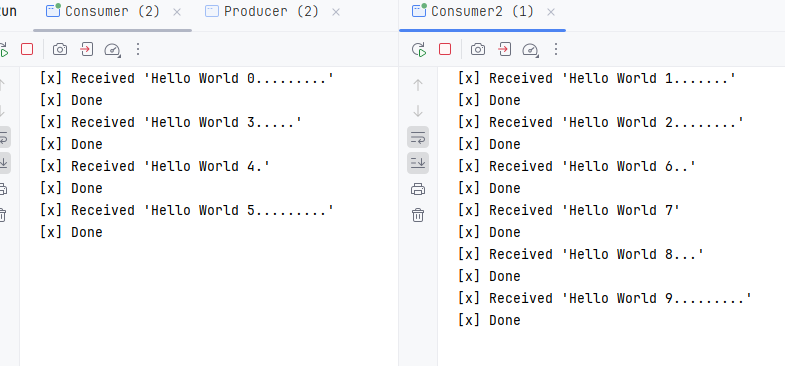The image size is (785, 366).
Task: Click the exit/attach icon in Consumer2 toolbar
Action: (504, 49)
